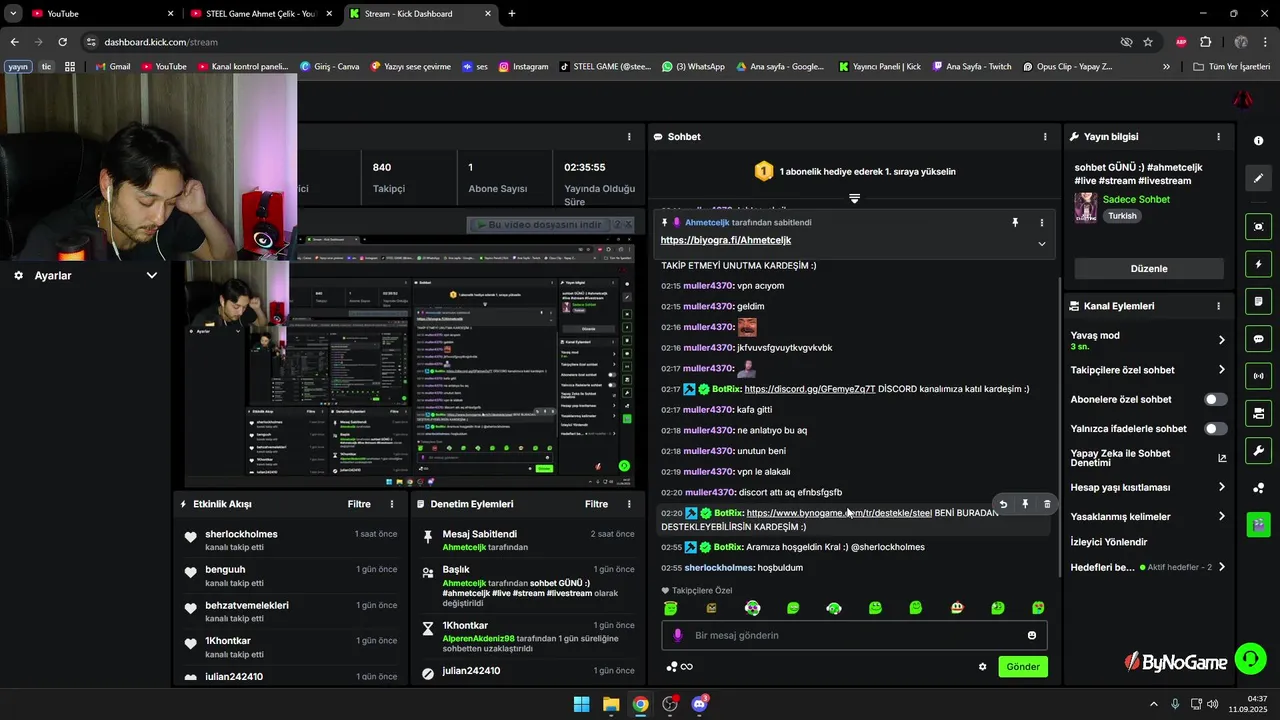Click the chat bubble icon in right sidebar
Image resolution: width=1280 pixels, height=720 pixels.
pyautogui.click(x=1258, y=339)
